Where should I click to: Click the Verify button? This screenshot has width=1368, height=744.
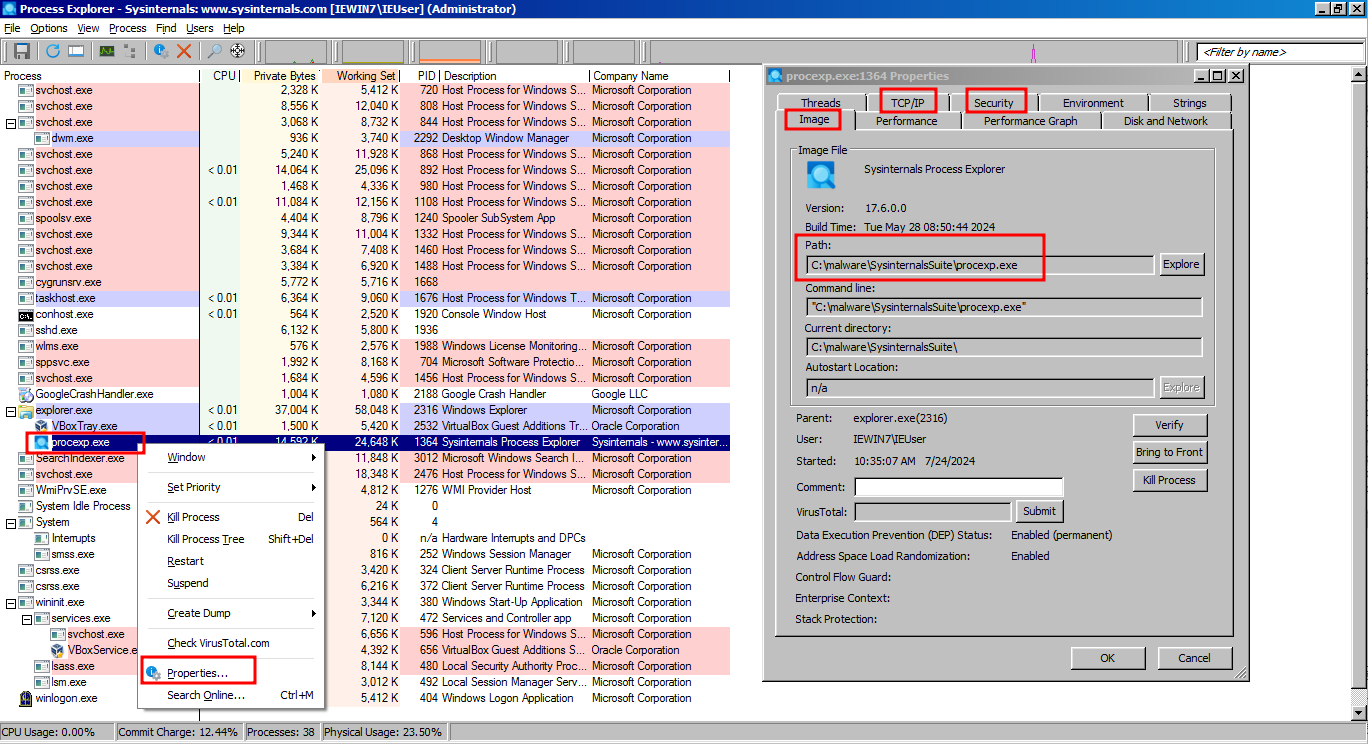pyautogui.click(x=1169, y=425)
